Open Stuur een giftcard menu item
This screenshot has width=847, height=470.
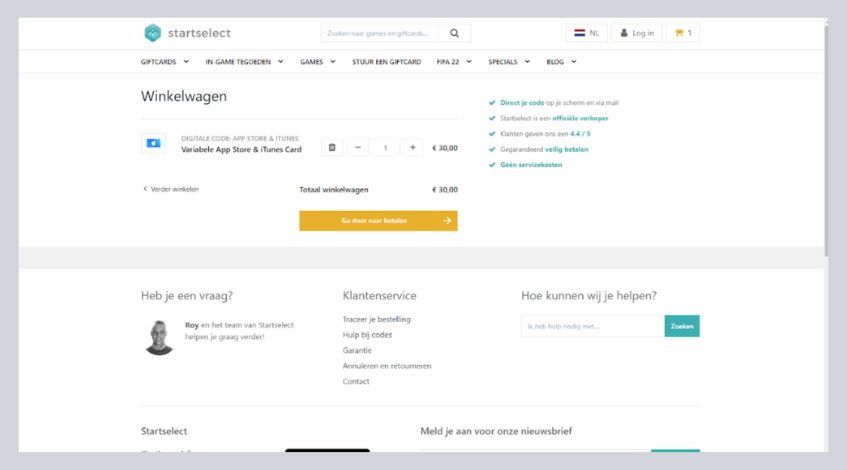pyautogui.click(x=386, y=62)
